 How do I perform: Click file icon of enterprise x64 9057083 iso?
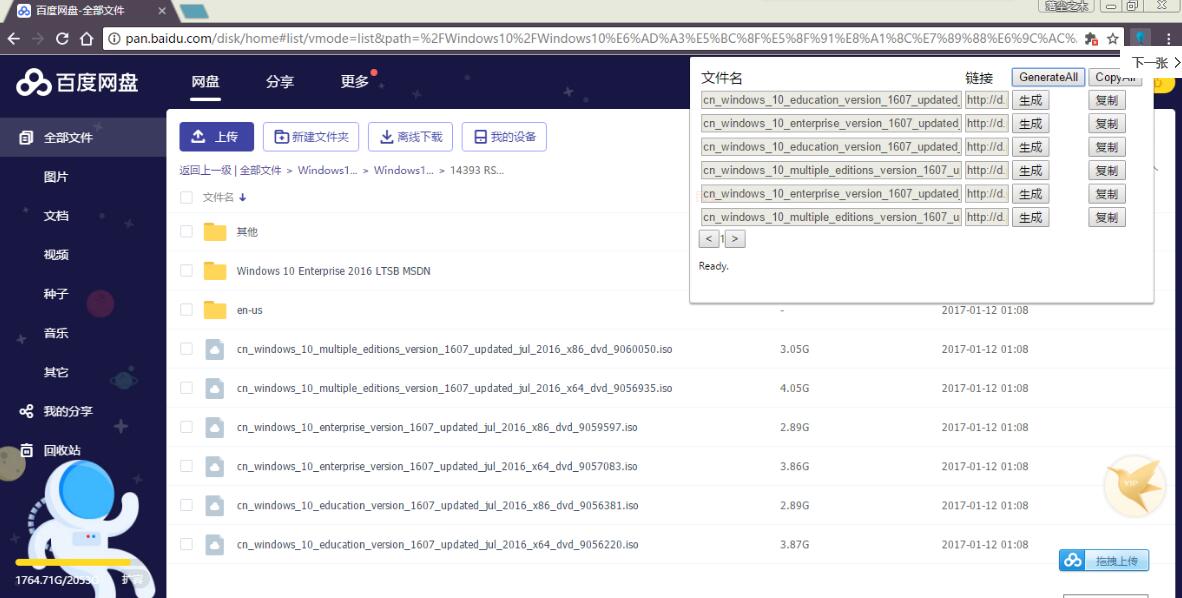point(215,467)
